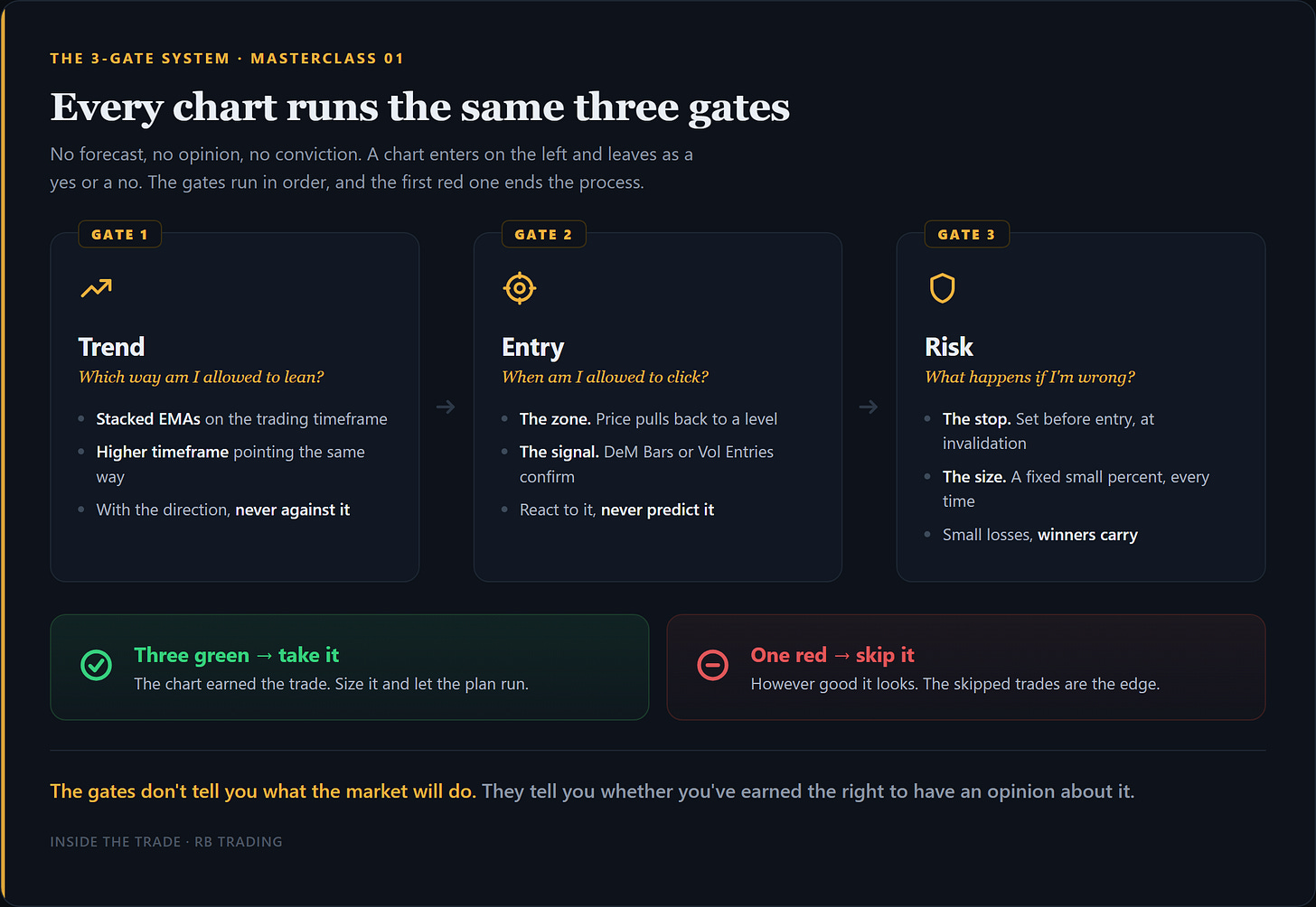Image resolution: width=1316 pixels, height=907 pixels.
Task: Click the 'Three green → take it' title
Action: click(x=236, y=655)
